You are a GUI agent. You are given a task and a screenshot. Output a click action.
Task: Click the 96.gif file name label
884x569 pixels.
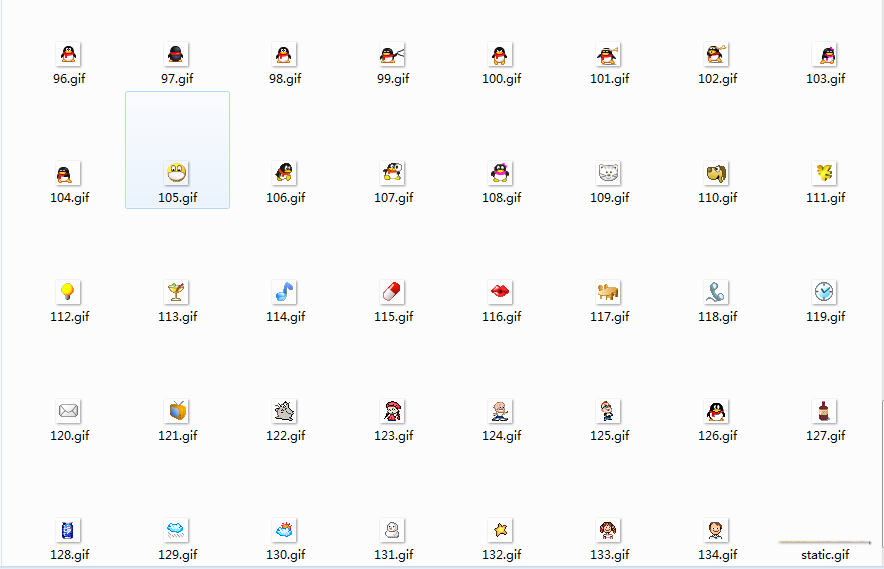pos(69,79)
